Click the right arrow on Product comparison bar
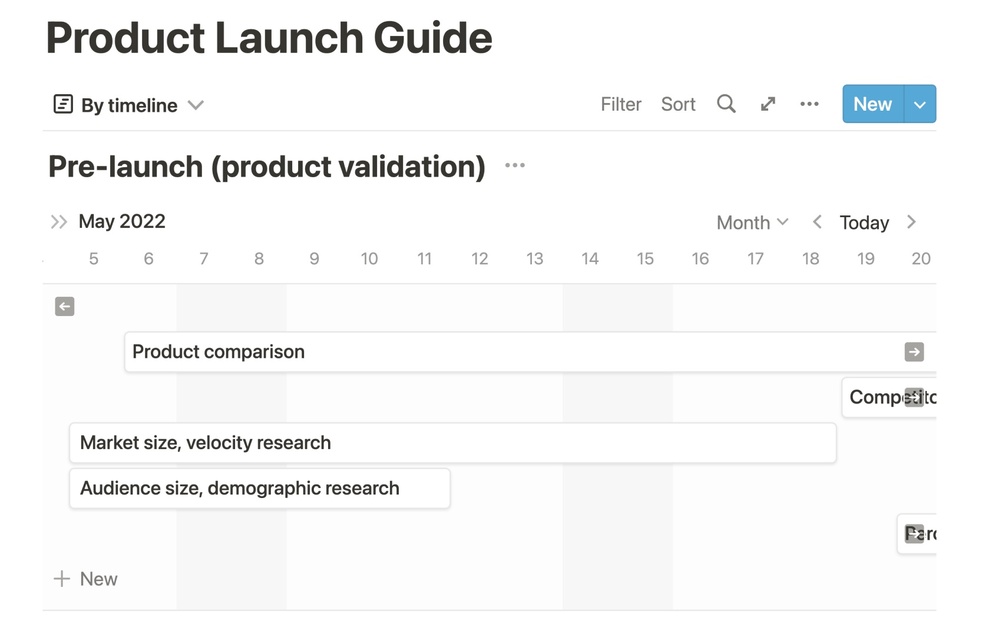The height and width of the screenshot is (624, 1005). (x=914, y=352)
